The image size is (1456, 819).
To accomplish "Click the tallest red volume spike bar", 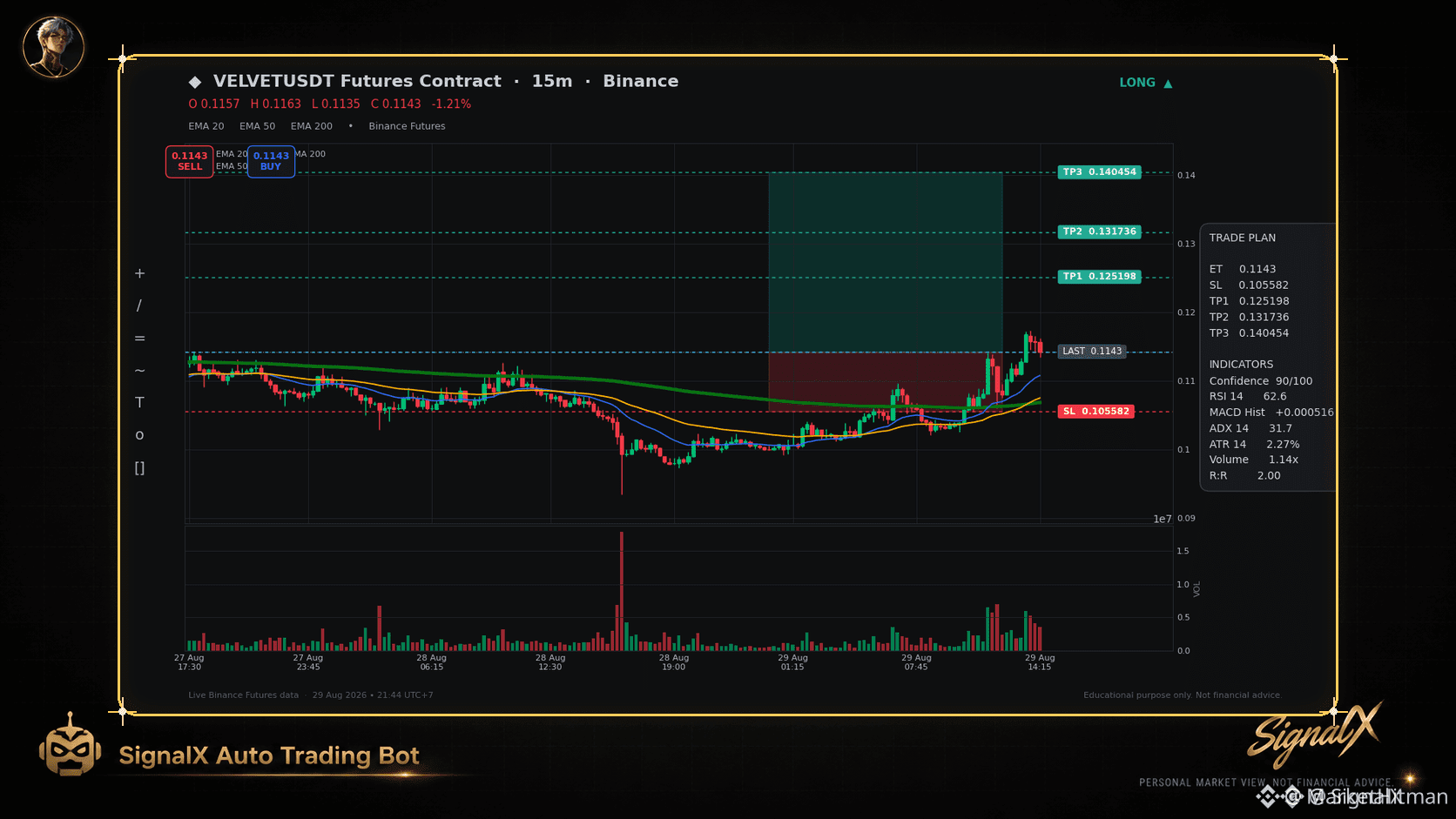I will coord(622,591).
